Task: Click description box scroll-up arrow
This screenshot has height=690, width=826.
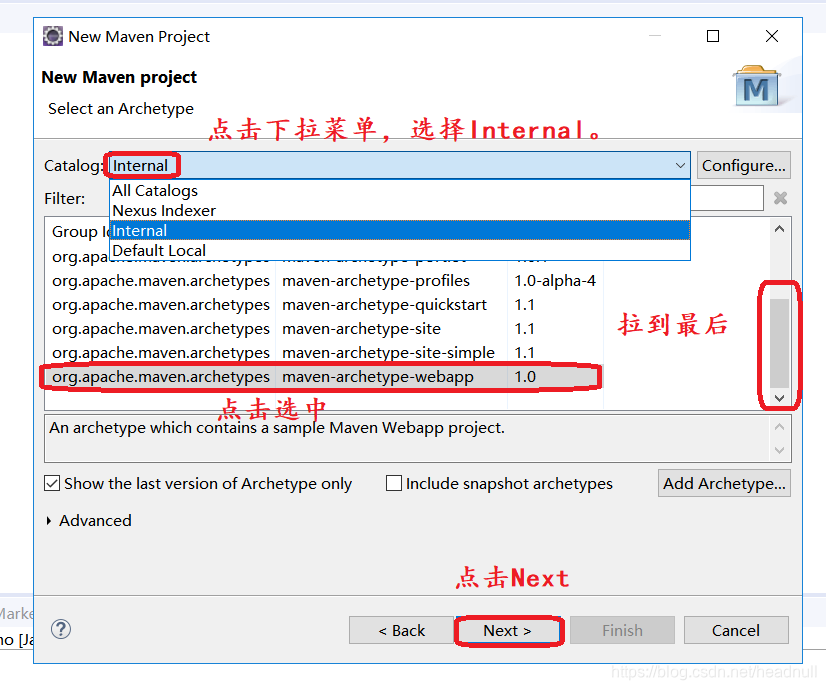Action: (x=780, y=427)
